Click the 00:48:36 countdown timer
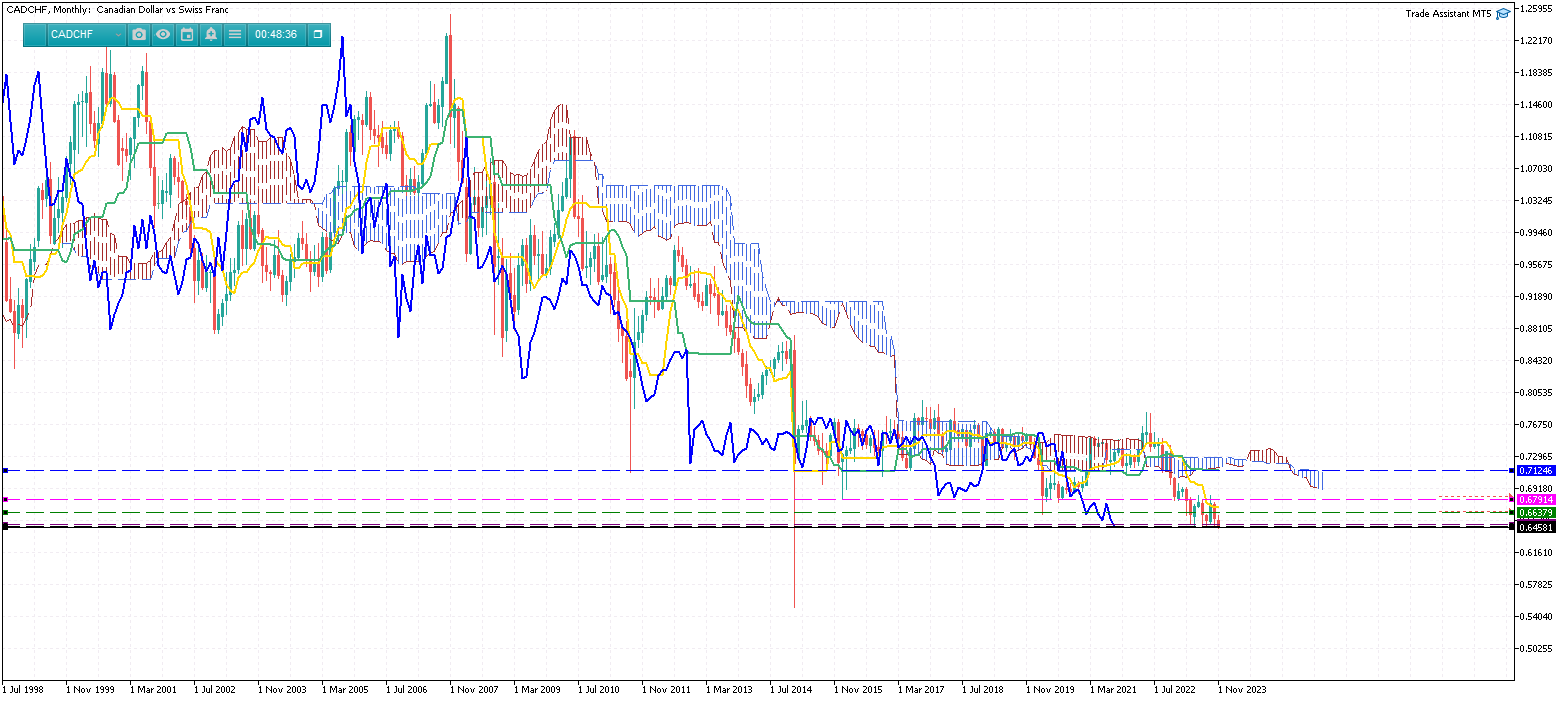This screenshot has width=1567, height=701. [276, 34]
